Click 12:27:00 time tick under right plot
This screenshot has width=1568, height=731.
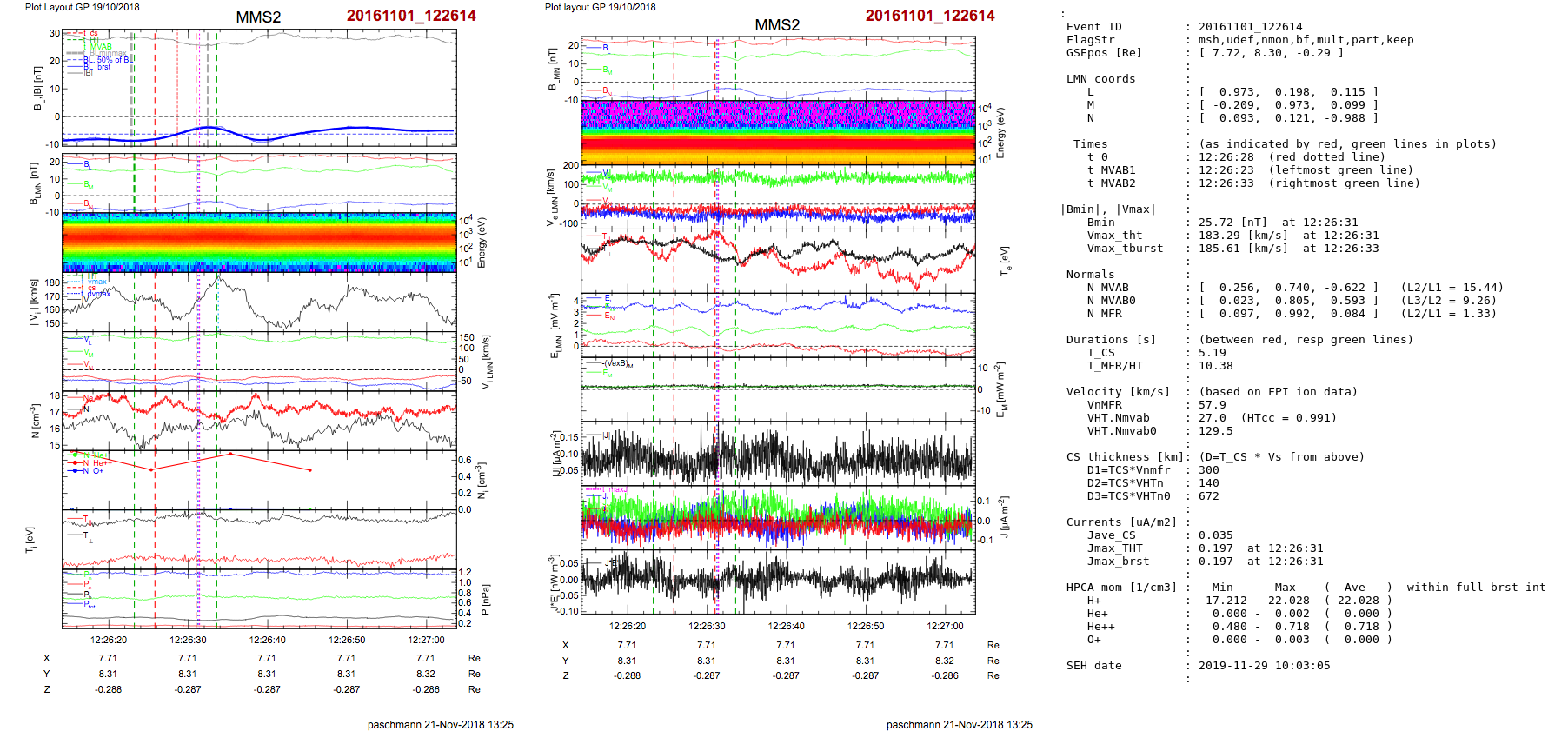pos(945,626)
